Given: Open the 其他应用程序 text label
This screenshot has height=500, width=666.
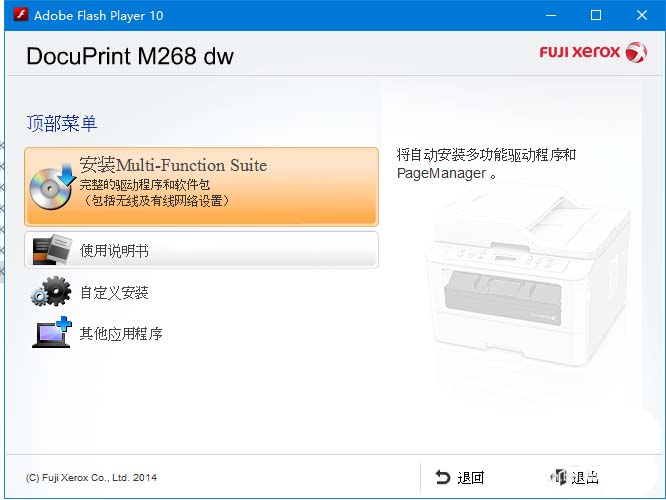Looking at the screenshot, I should [x=121, y=334].
